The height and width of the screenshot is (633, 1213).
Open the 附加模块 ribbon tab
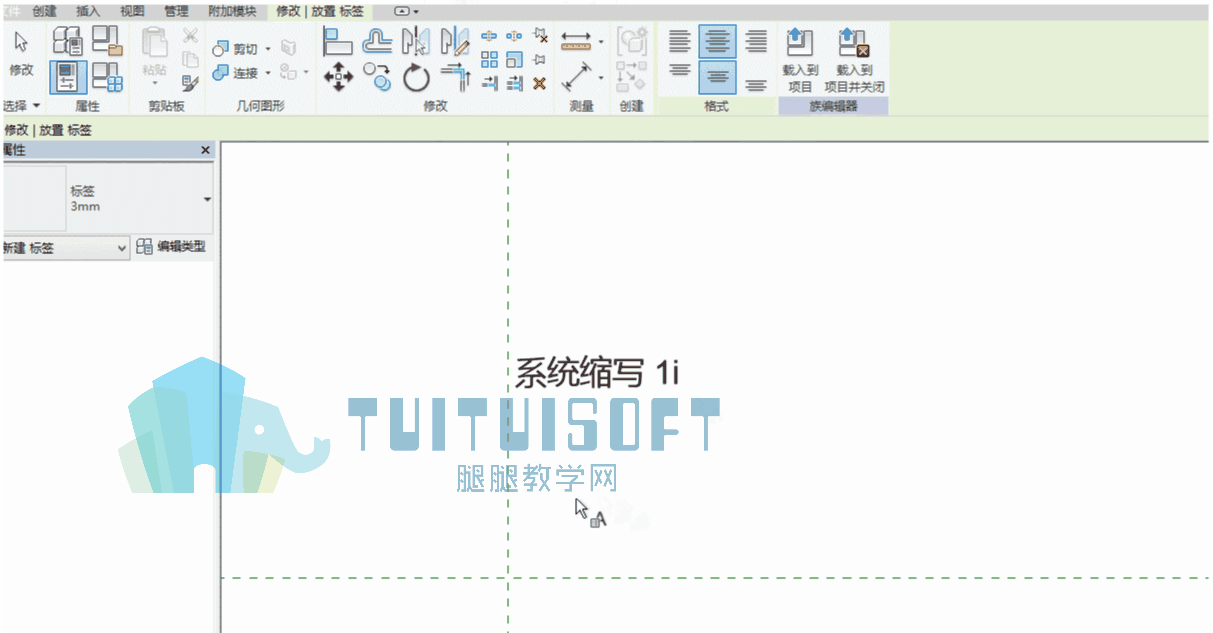click(231, 11)
